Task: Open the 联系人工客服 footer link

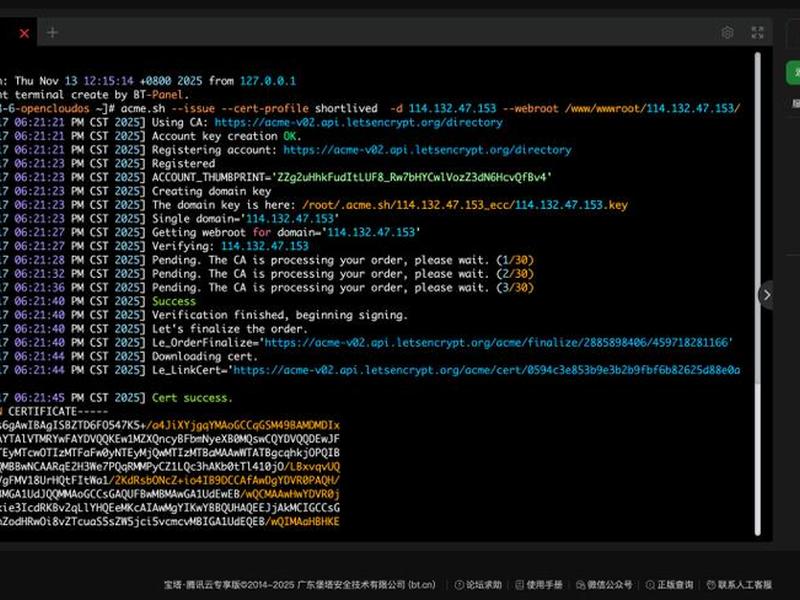Action: point(739,585)
